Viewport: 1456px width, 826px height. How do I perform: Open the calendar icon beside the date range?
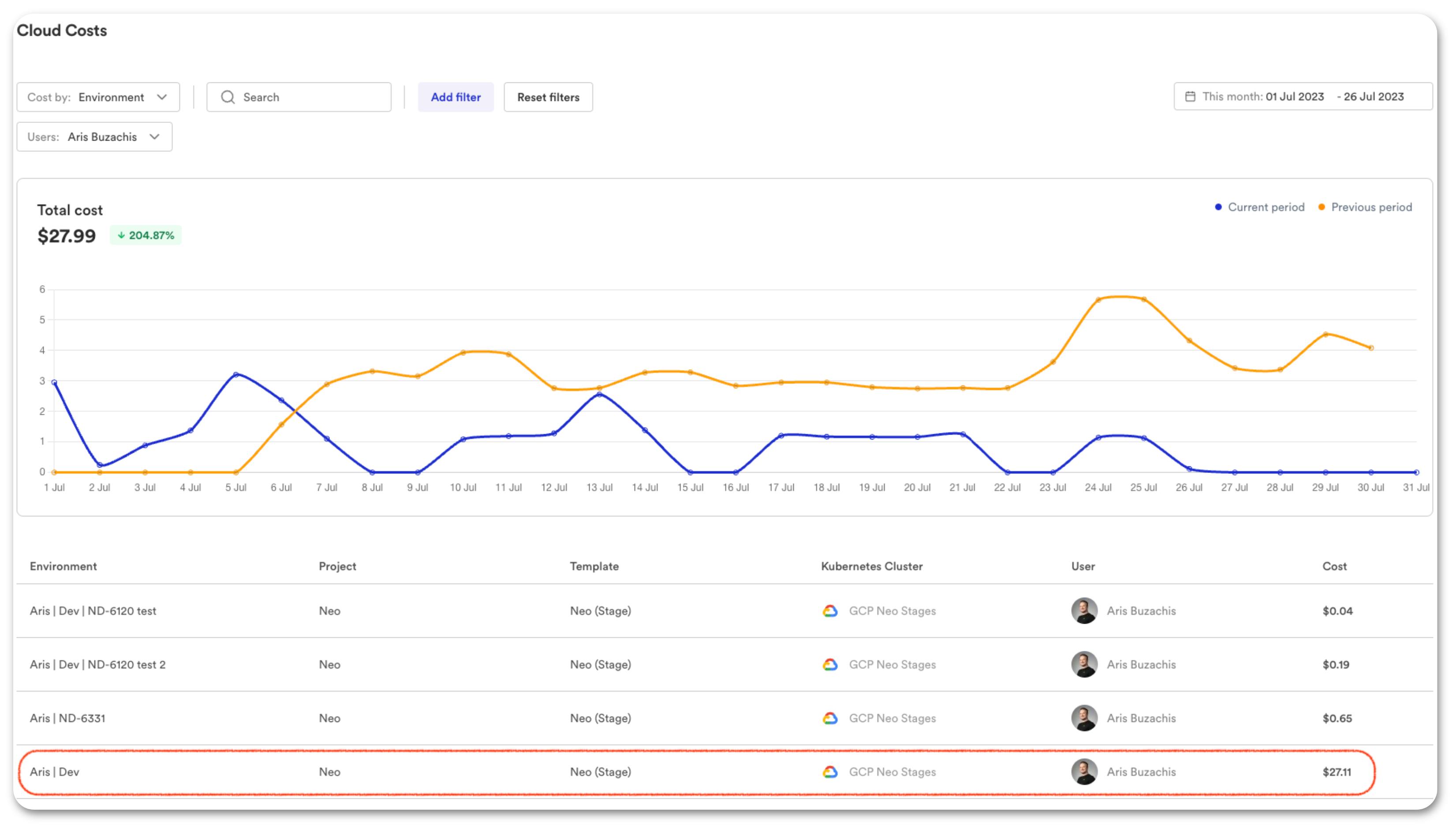click(x=1190, y=97)
